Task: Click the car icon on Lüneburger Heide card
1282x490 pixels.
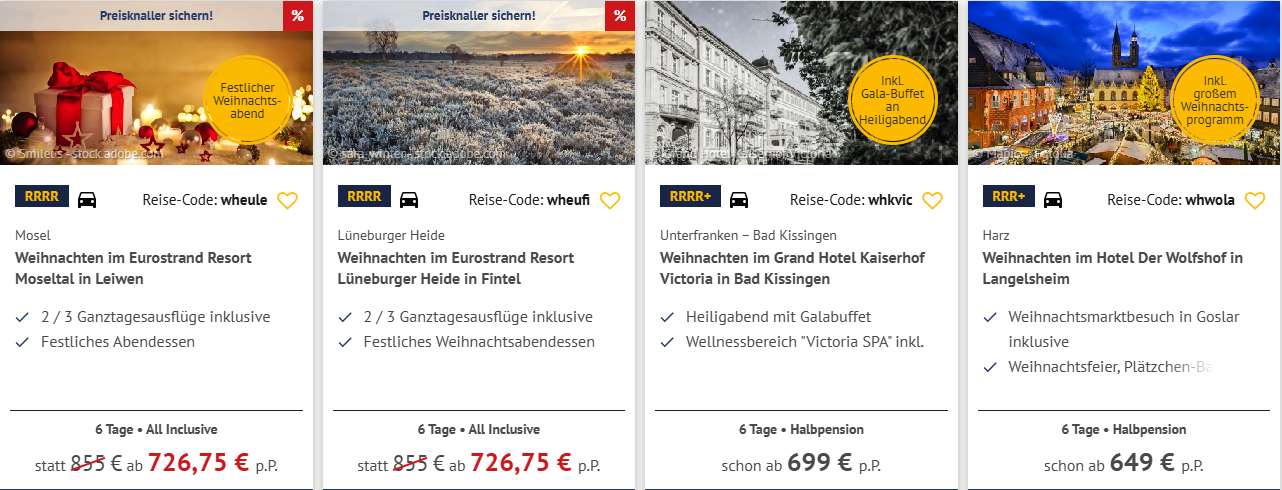Action: click(409, 199)
